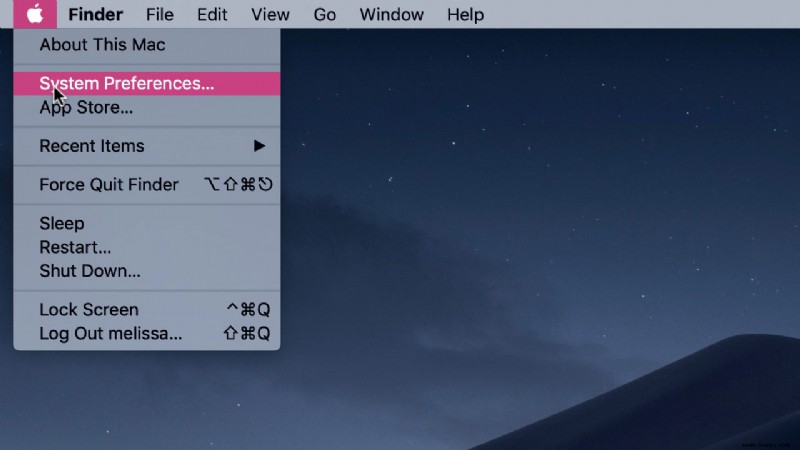Choose About This Mac
The image size is (800, 450).
click(147, 45)
